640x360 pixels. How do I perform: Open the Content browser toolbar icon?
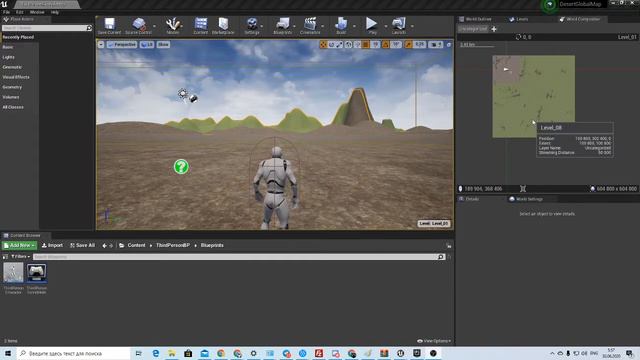pos(200,26)
